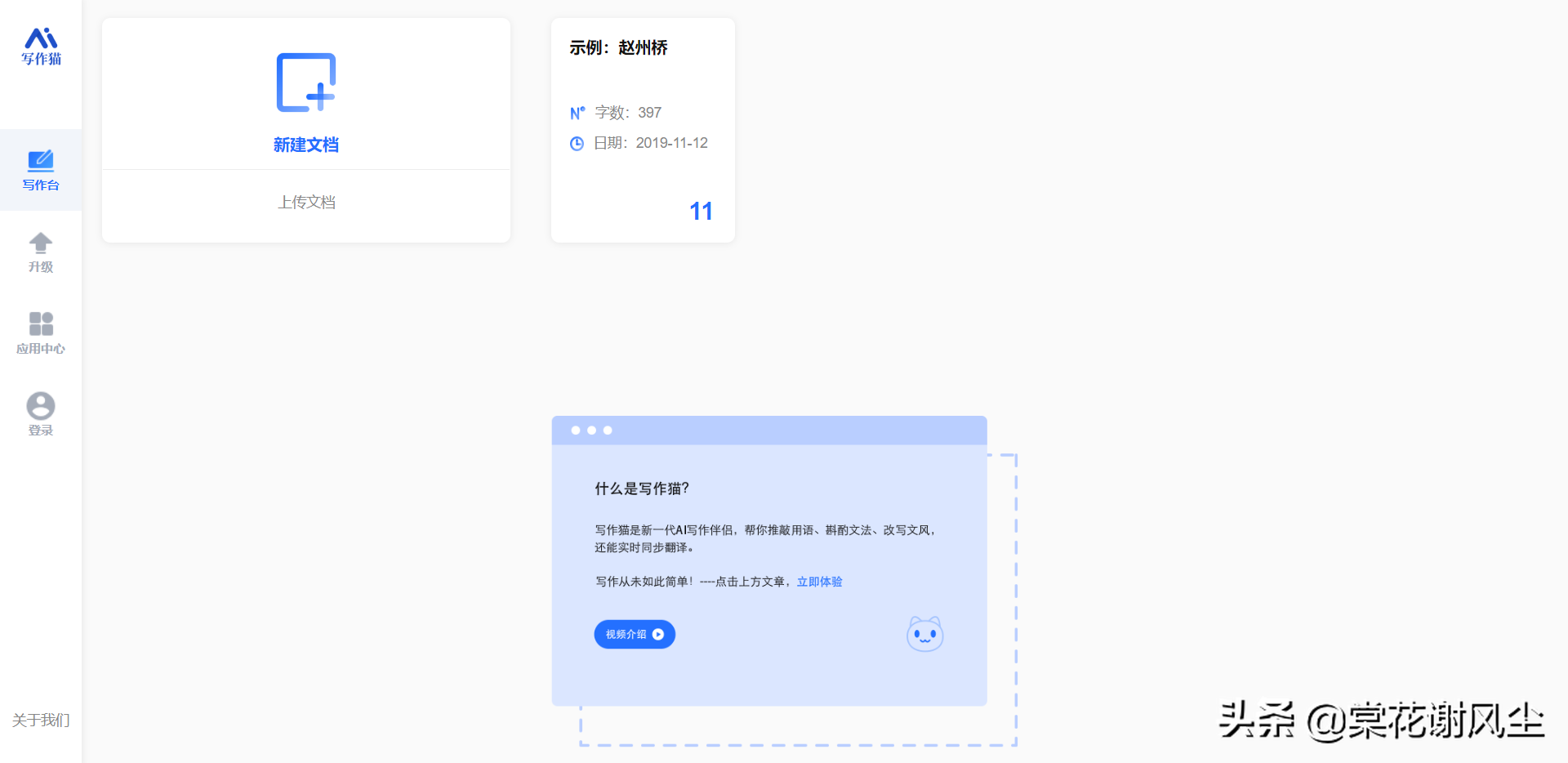
Task: Click the 字数: 397 text
Action: pos(628,113)
